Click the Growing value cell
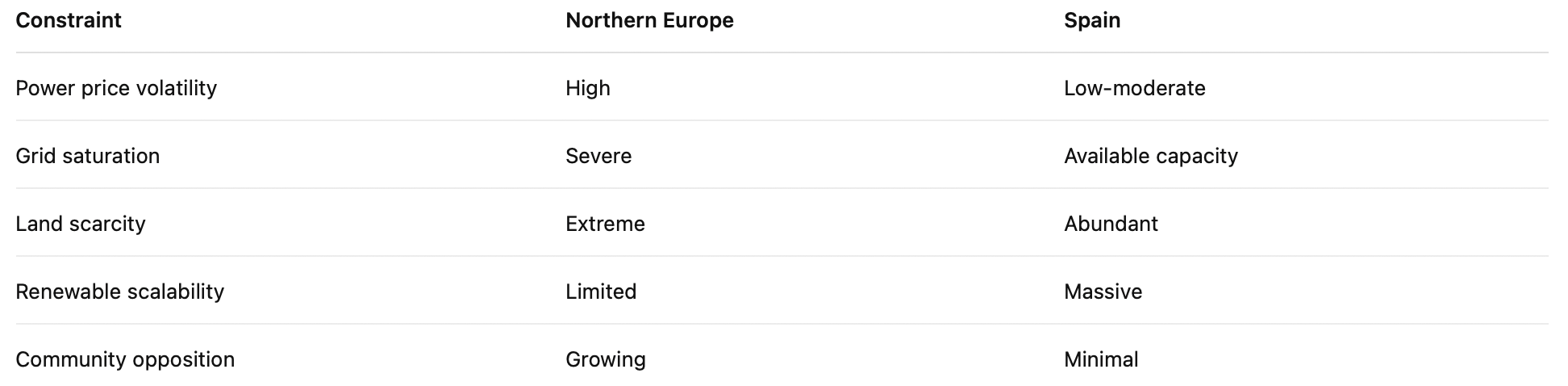This screenshot has width=1568, height=386. pyautogui.click(x=606, y=359)
